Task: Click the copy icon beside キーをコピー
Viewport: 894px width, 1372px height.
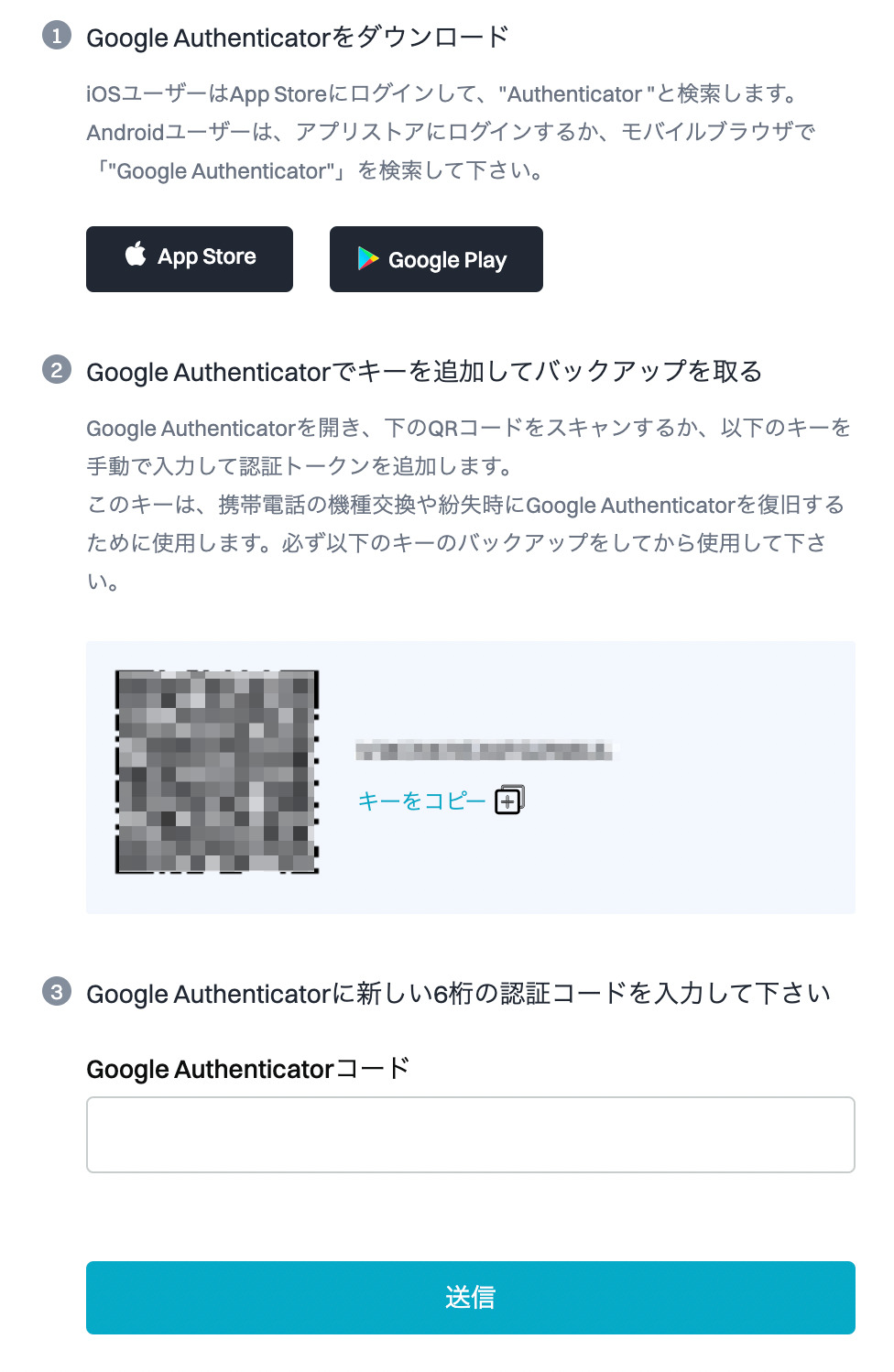Action: pos(509,800)
